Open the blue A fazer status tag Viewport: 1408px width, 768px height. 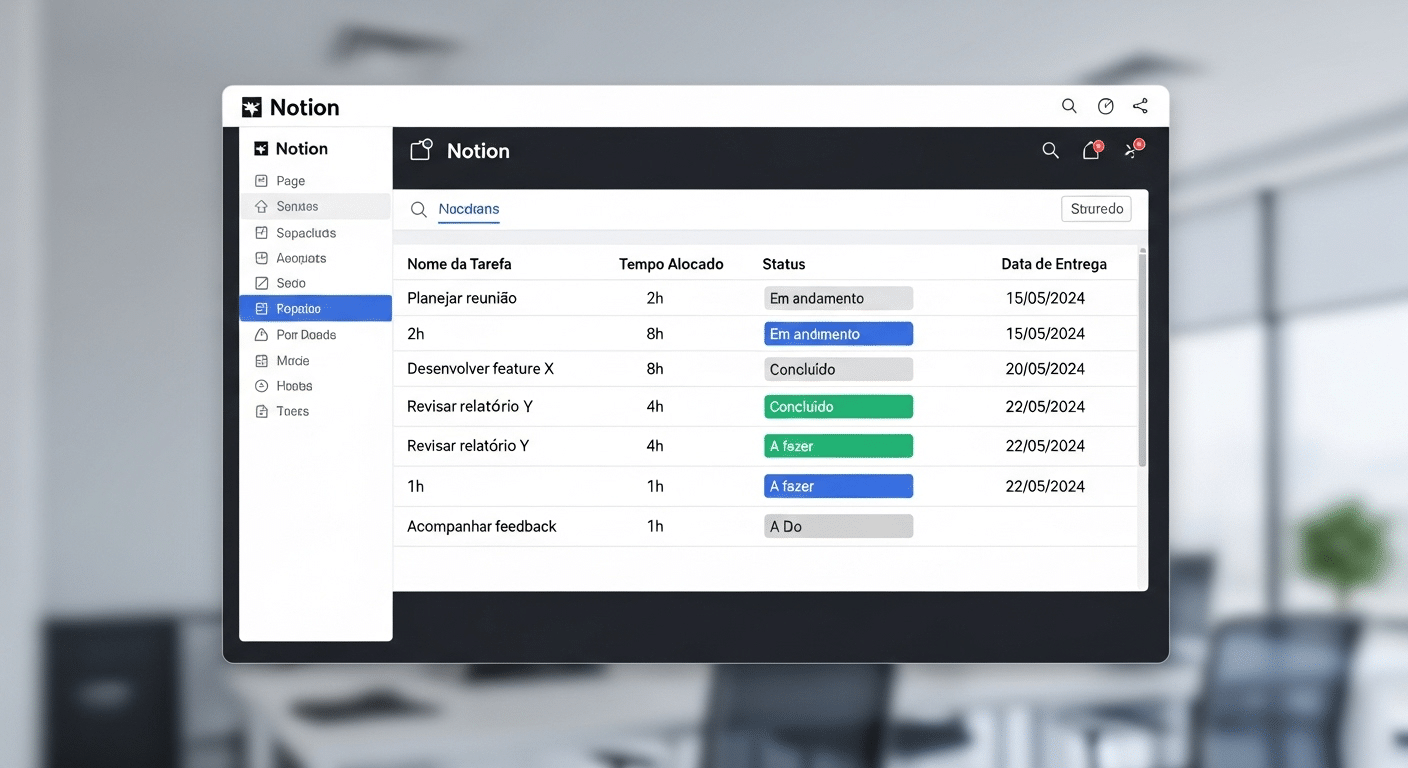tap(838, 486)
